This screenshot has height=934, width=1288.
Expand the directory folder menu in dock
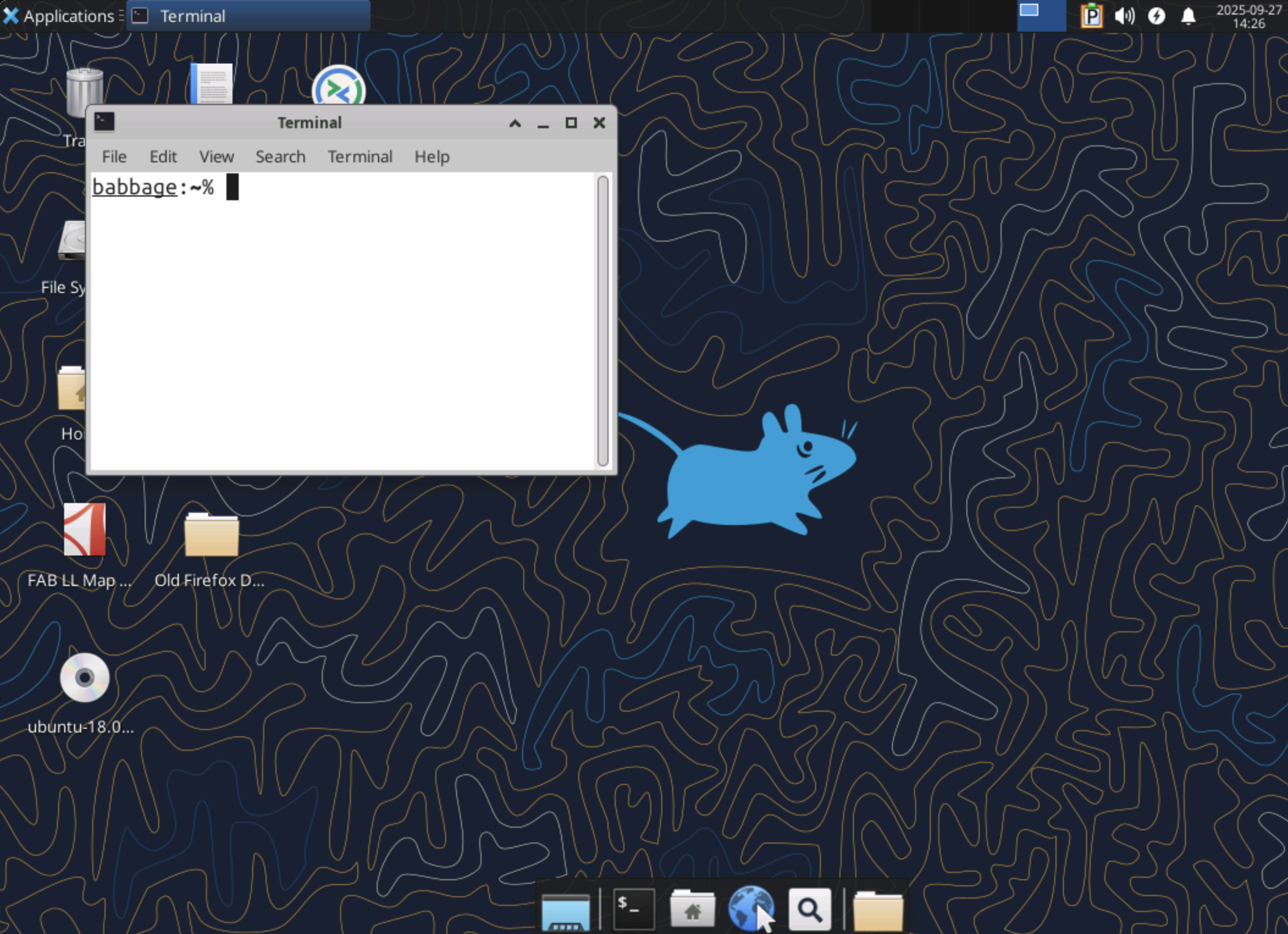877,911
